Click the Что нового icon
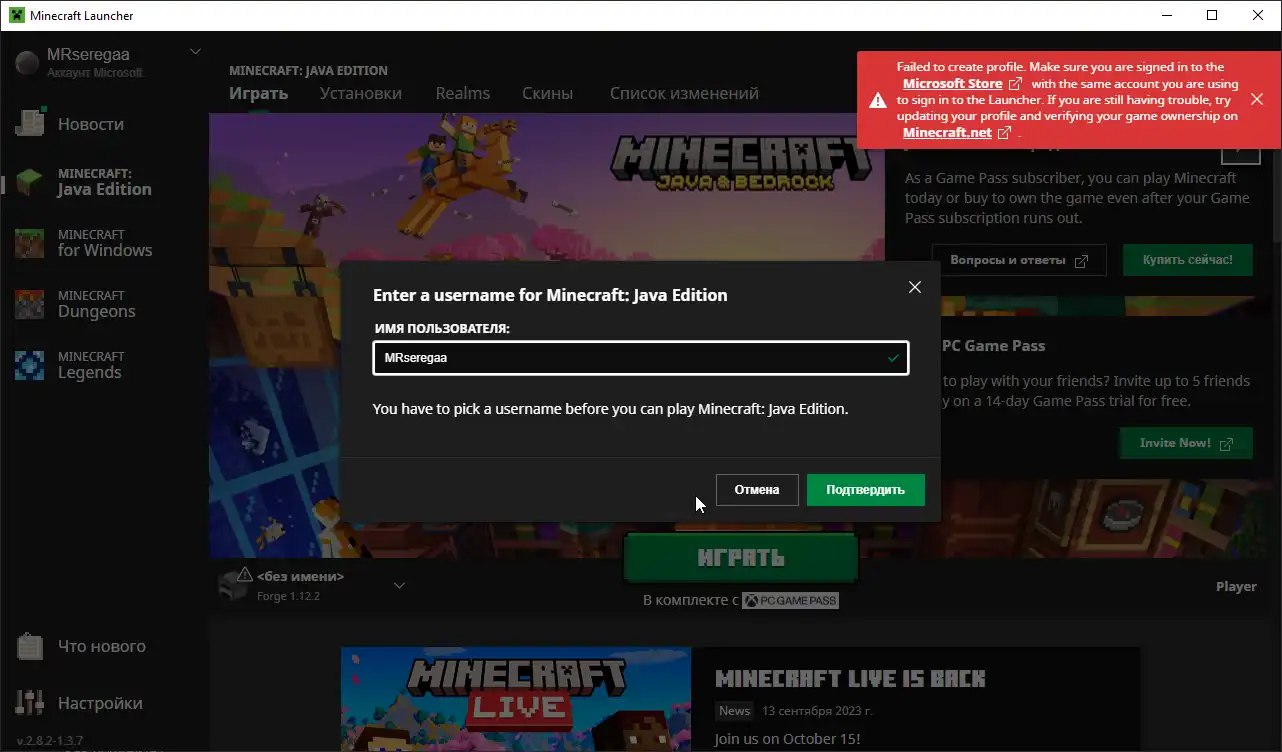The image size is (1282, 752). point(31,646)
